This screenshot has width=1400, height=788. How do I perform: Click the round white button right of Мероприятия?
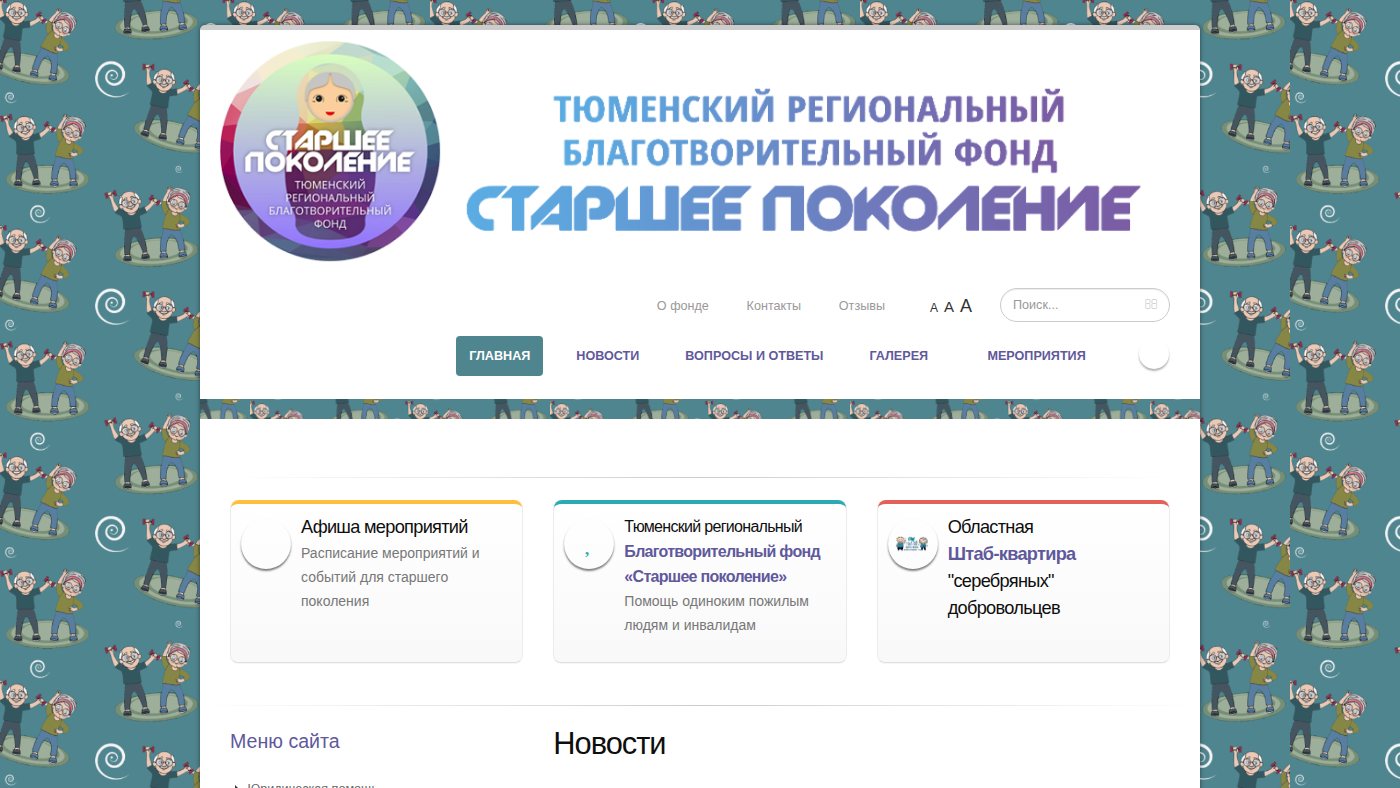(x=1154, y=354)
